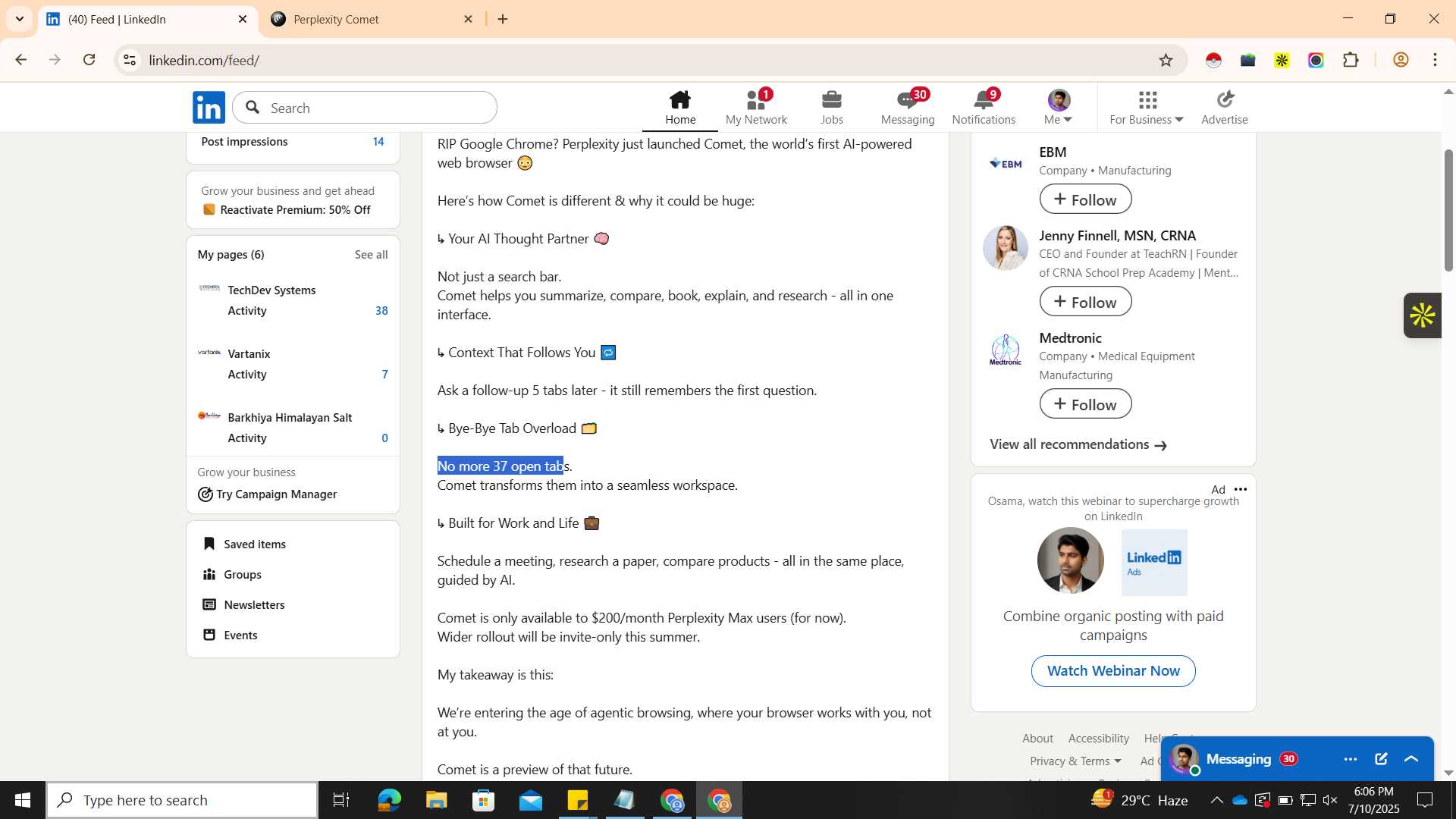Reload the LinkedIn page
The image size is (1456, 819).
89,60
